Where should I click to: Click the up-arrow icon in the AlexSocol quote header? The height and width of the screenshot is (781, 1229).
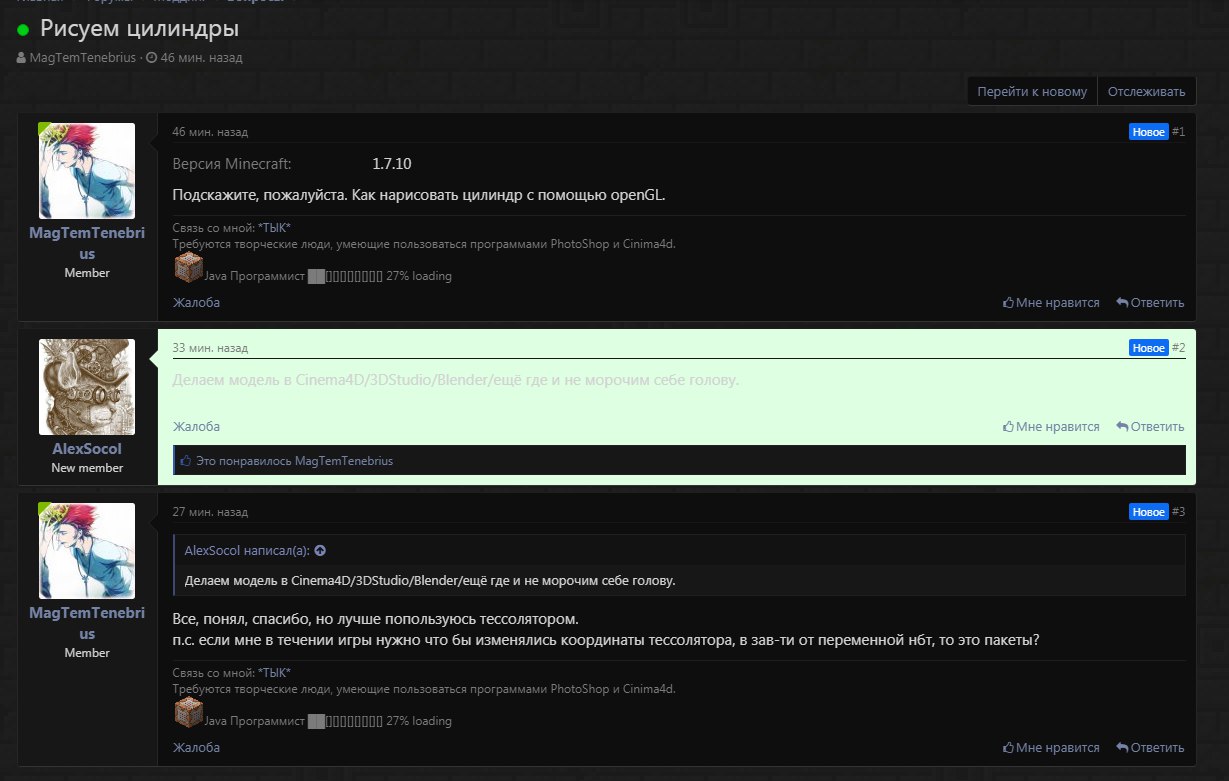point(320,550)
